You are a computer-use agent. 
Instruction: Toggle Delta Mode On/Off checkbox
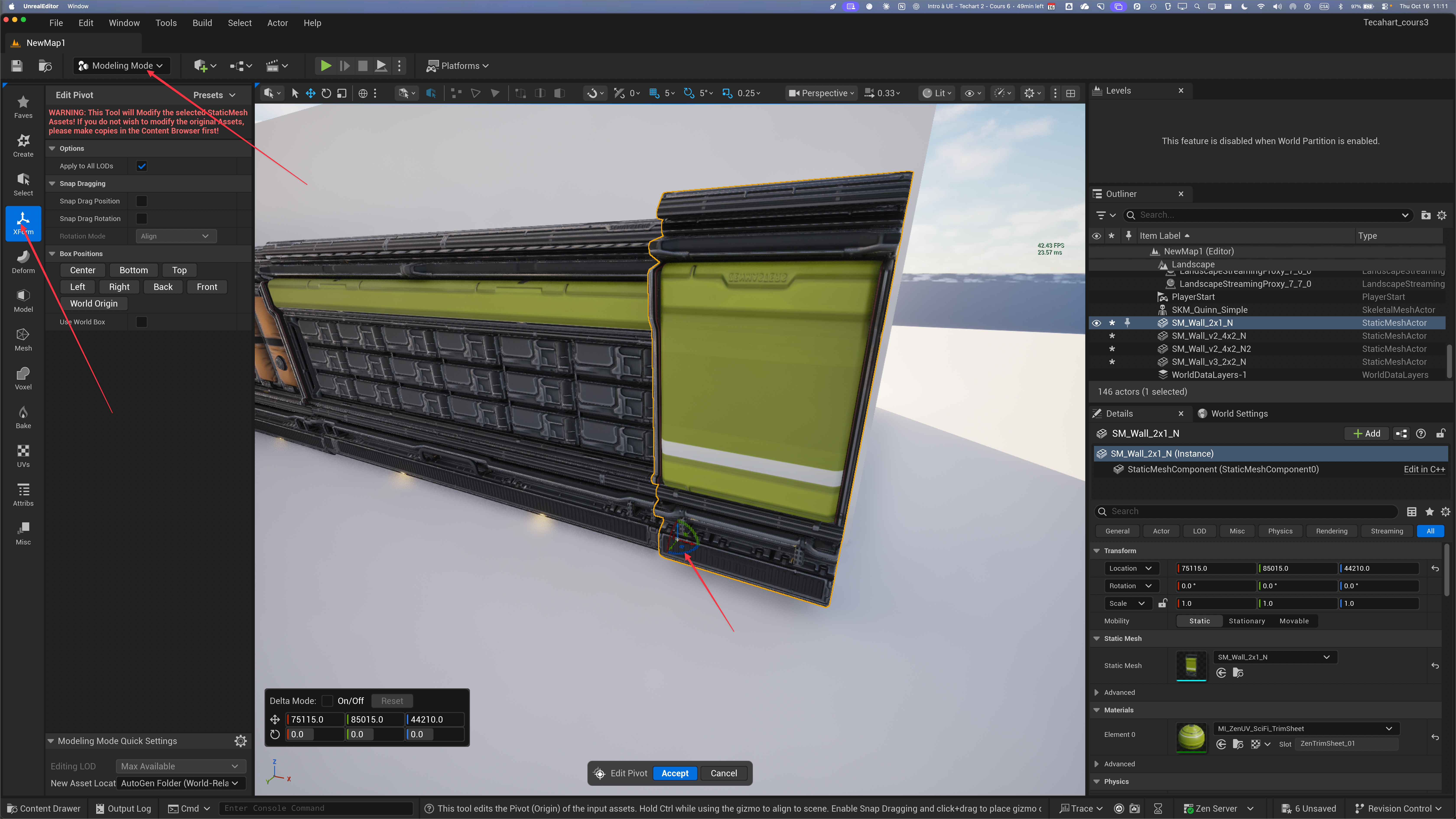point(327,701)
